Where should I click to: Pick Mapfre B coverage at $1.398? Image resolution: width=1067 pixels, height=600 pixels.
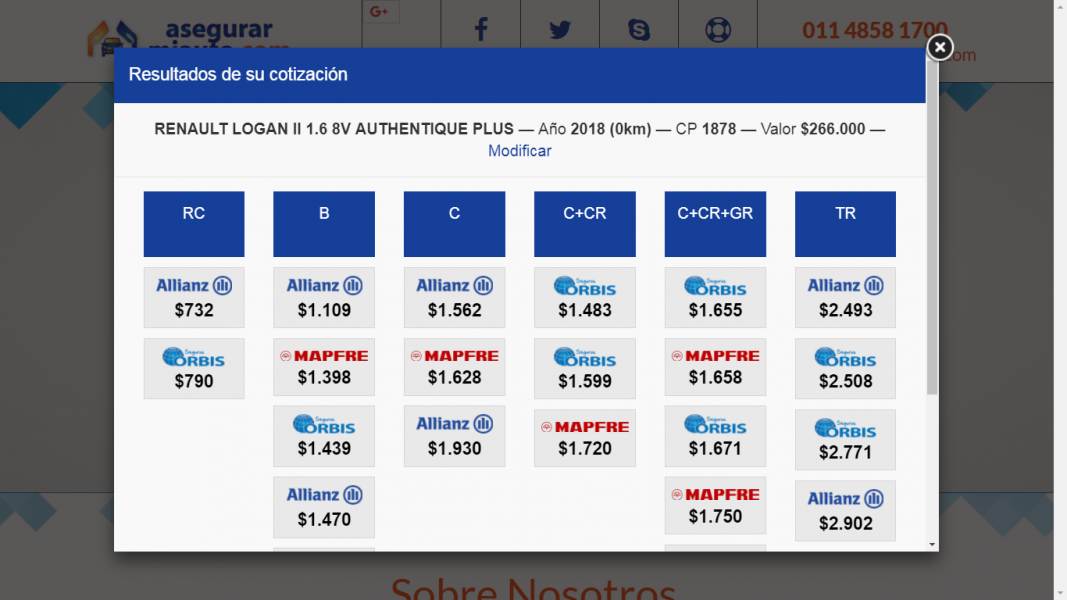point(324,367)
